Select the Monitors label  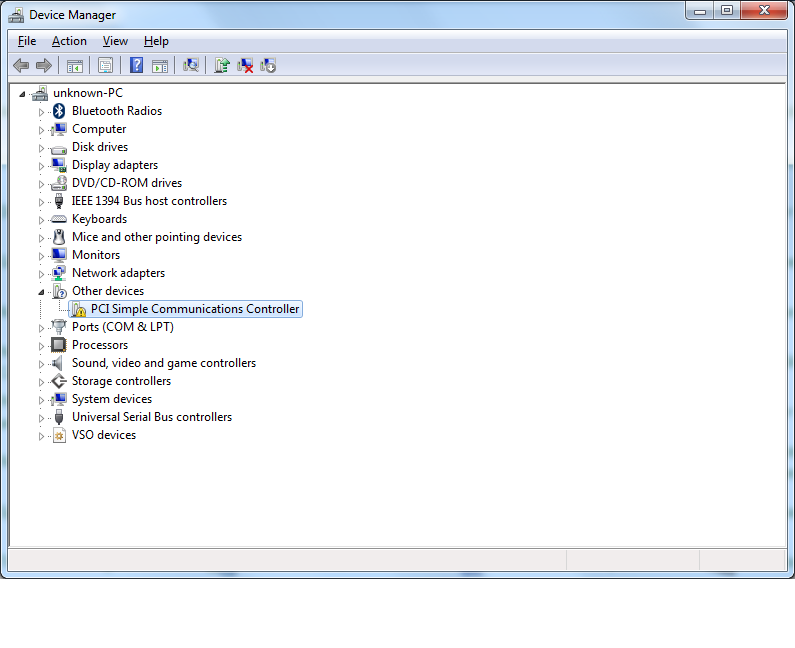coord(96,255)
